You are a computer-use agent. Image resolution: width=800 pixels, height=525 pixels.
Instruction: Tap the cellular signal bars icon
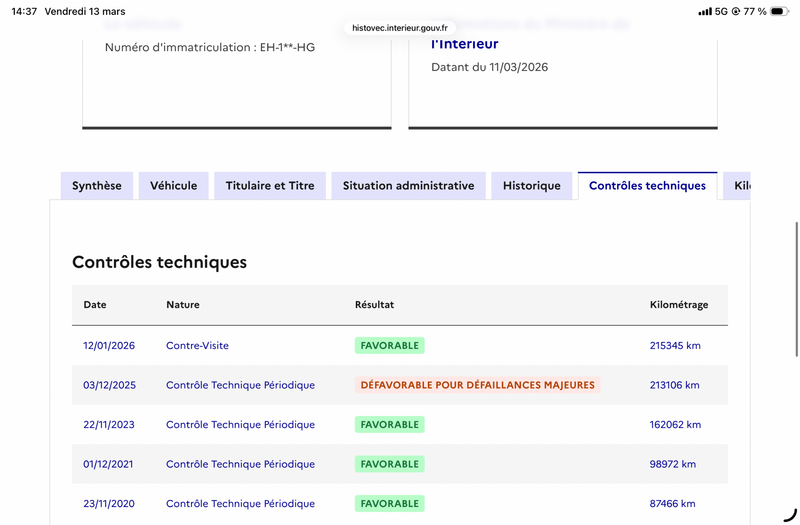705,11
